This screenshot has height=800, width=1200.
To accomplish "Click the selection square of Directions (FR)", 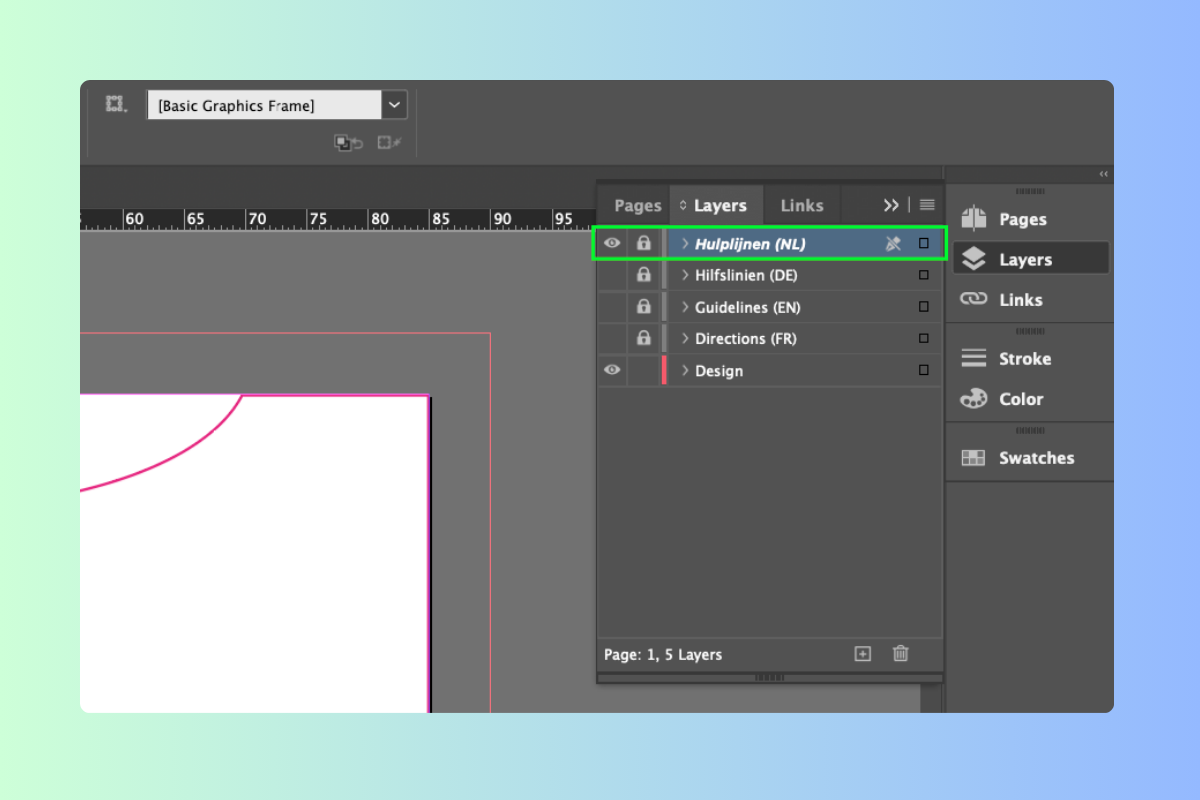I will pyautogui.click(x=924, y=339).
